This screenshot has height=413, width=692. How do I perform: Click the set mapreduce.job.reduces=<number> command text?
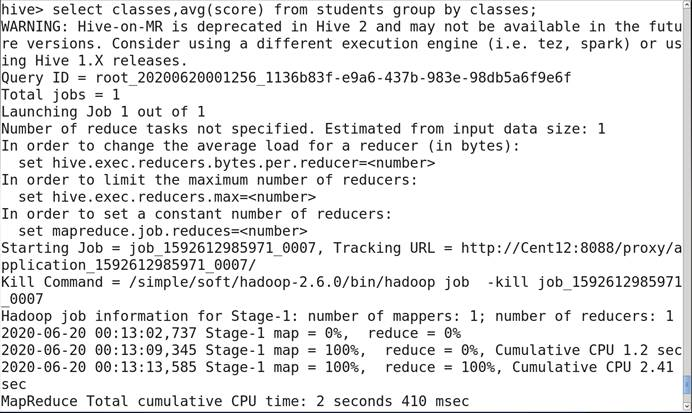[162, 230]
